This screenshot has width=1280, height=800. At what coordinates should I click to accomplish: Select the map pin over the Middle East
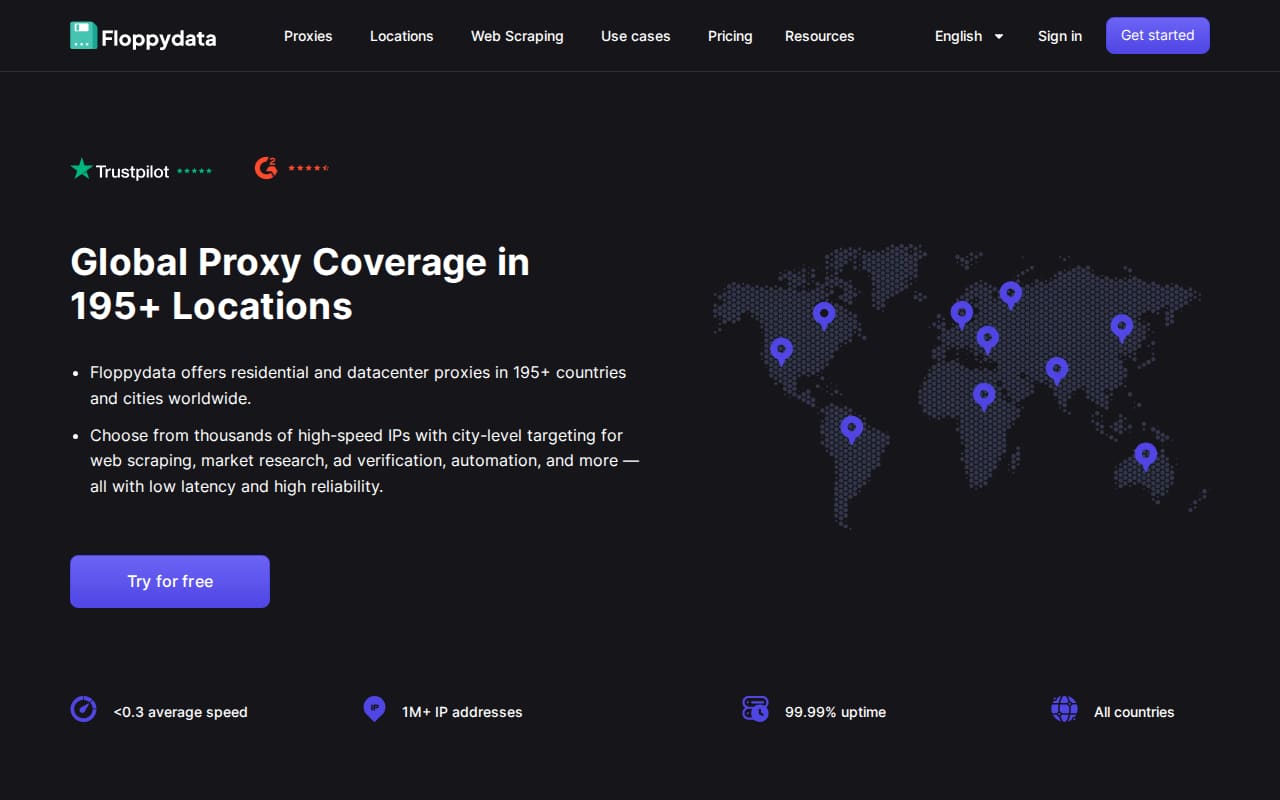(x=987, y=339)
